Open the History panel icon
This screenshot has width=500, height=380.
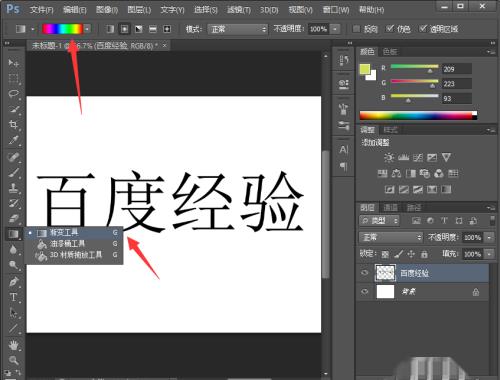(344, 60)
